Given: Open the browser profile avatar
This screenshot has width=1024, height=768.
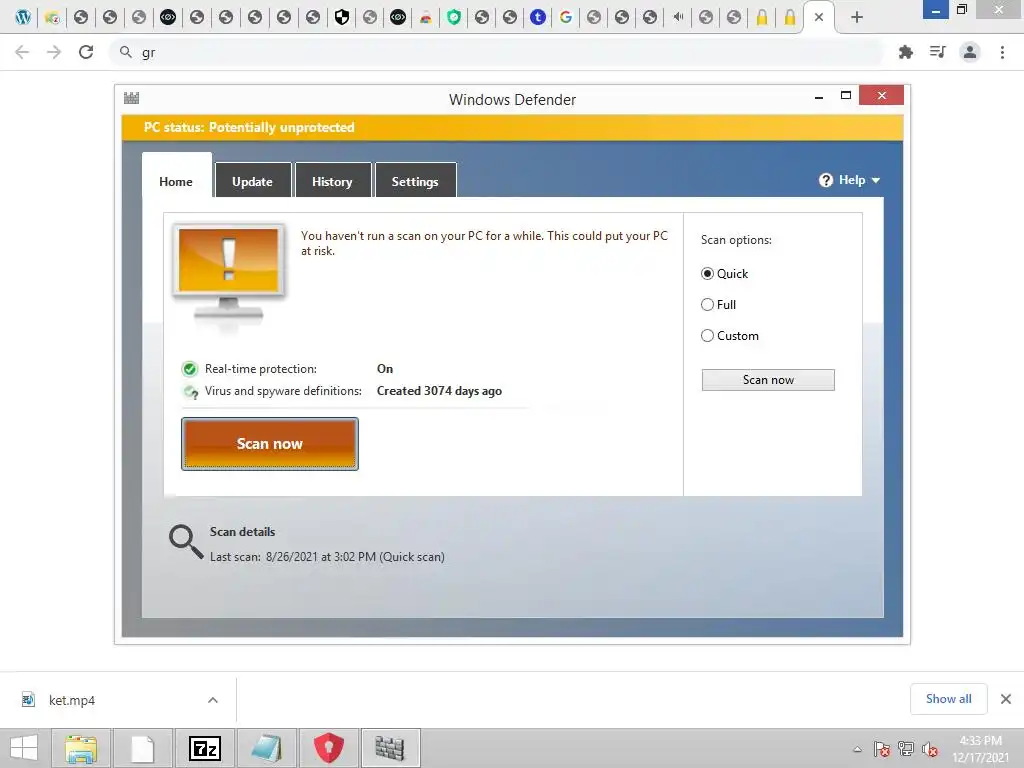Looking at the screenshot, I should pyautogui.click(x=970, y=52).
